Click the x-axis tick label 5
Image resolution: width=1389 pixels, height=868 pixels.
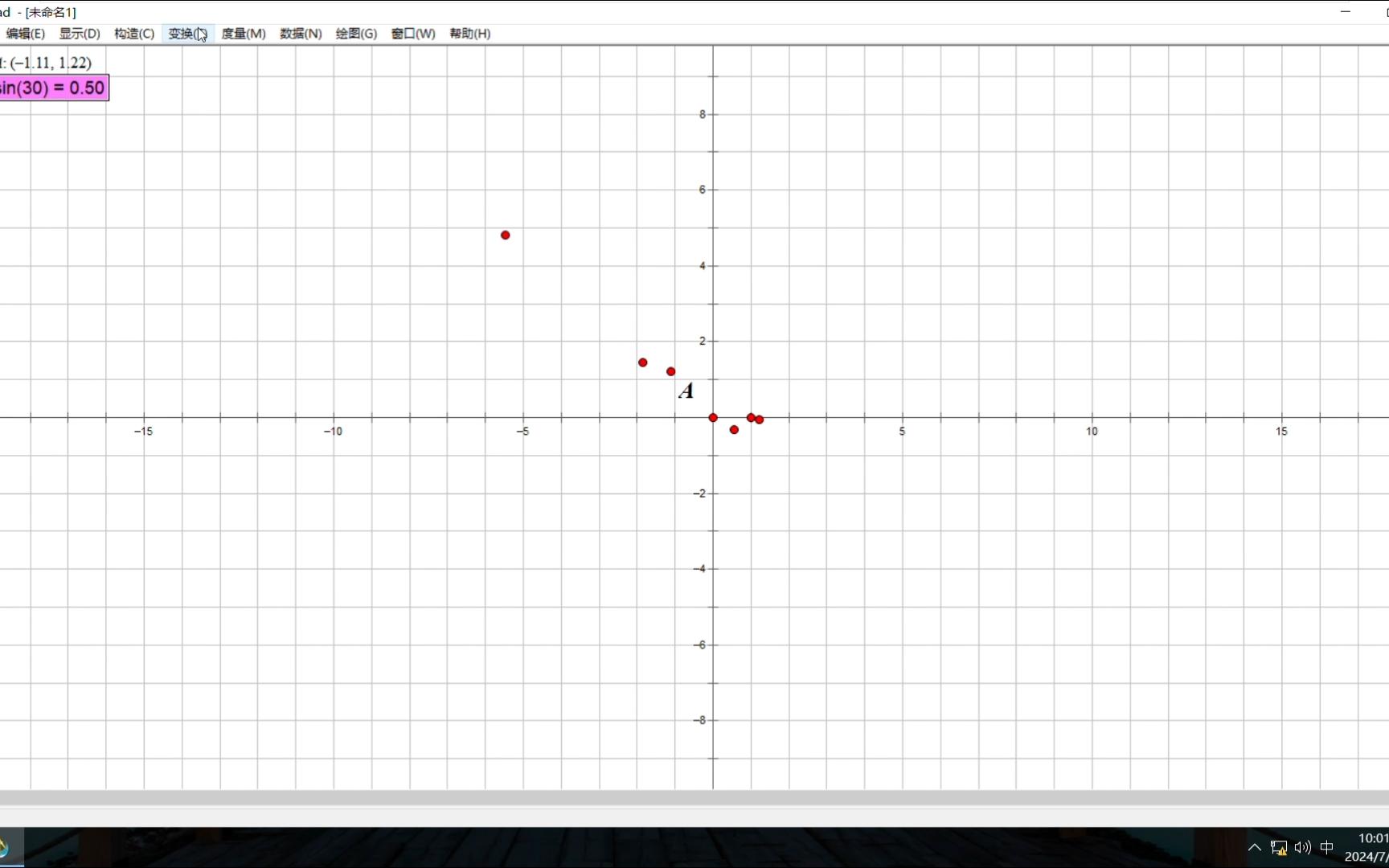click(902, 432)
